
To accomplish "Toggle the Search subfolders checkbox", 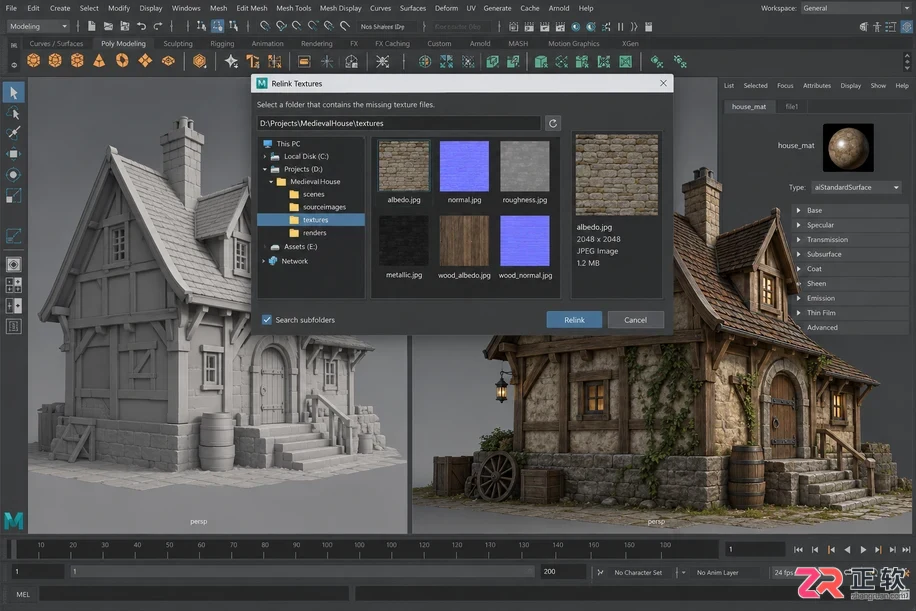I will 266,320.
